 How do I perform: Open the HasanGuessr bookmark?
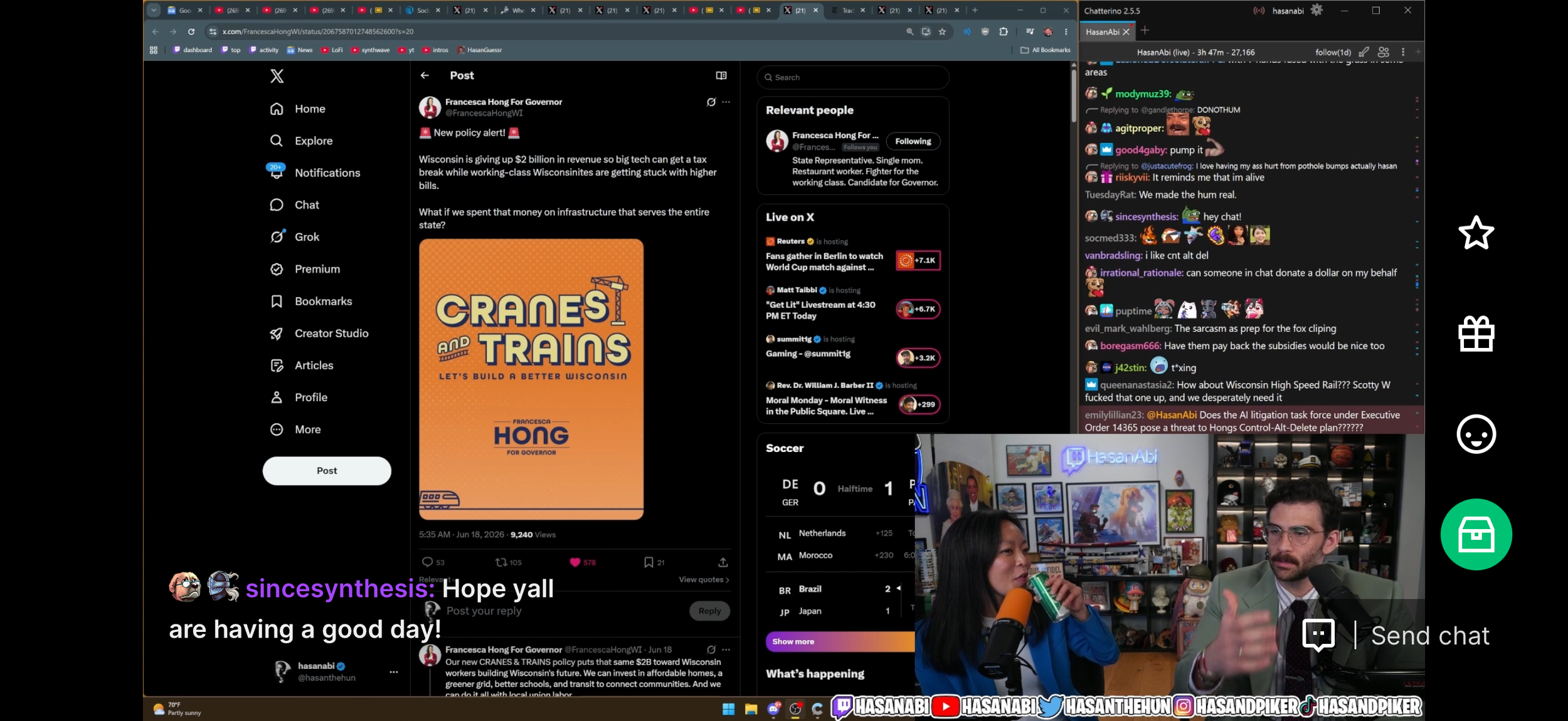480,50
